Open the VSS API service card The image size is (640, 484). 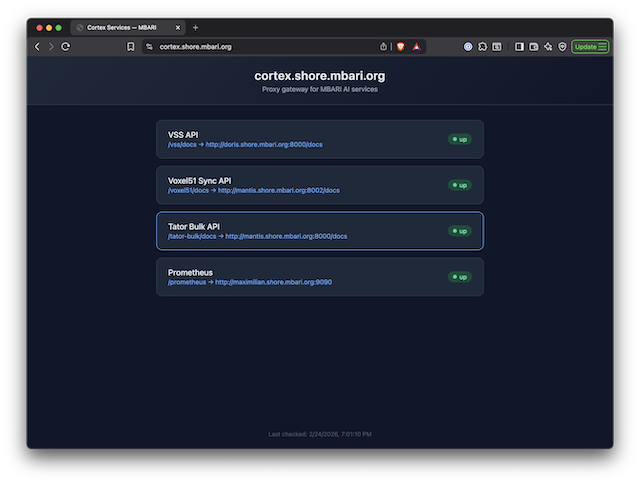(320, 139)
